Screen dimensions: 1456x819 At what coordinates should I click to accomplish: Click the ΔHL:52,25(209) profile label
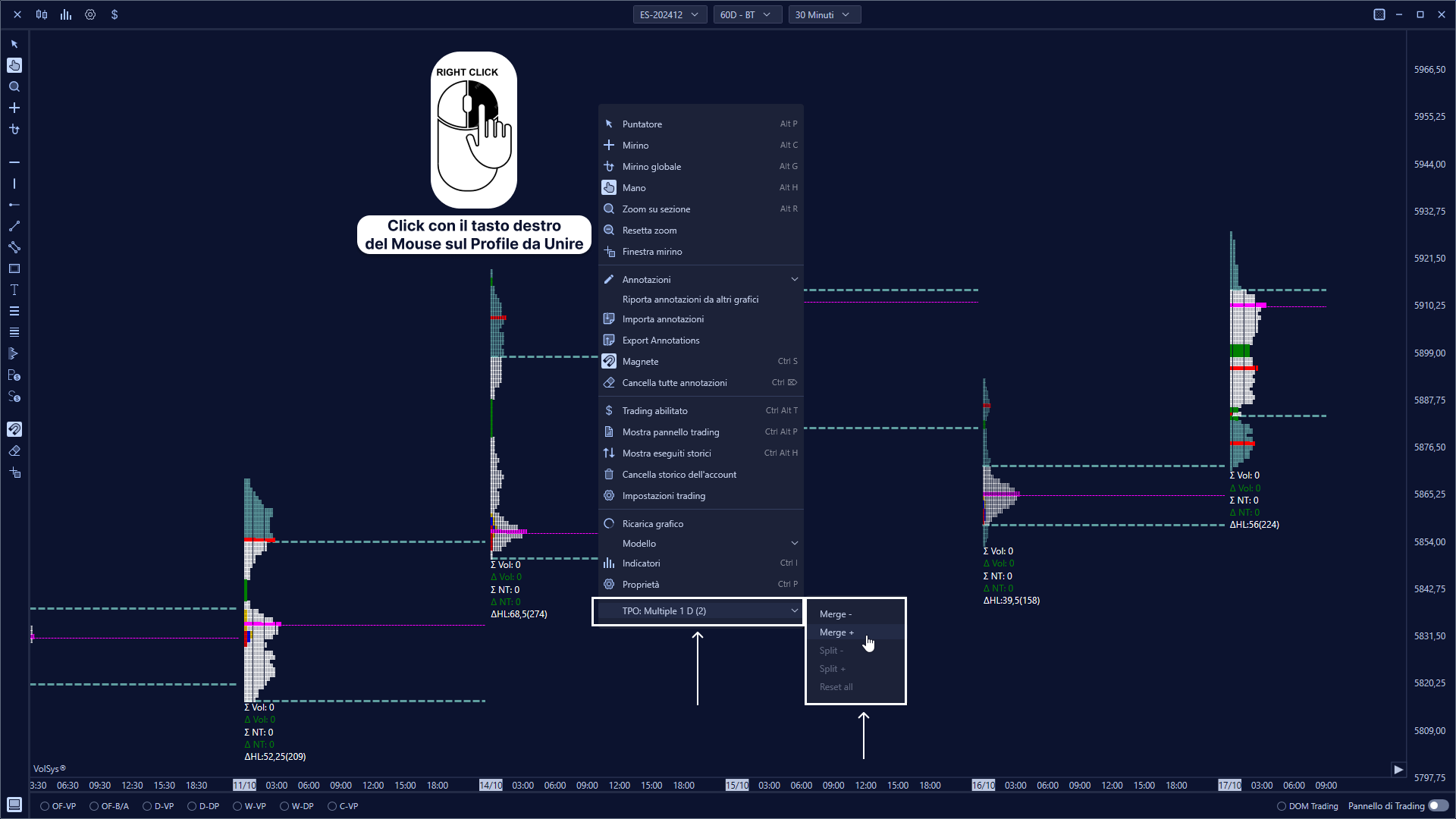click(x=275, y=757)
